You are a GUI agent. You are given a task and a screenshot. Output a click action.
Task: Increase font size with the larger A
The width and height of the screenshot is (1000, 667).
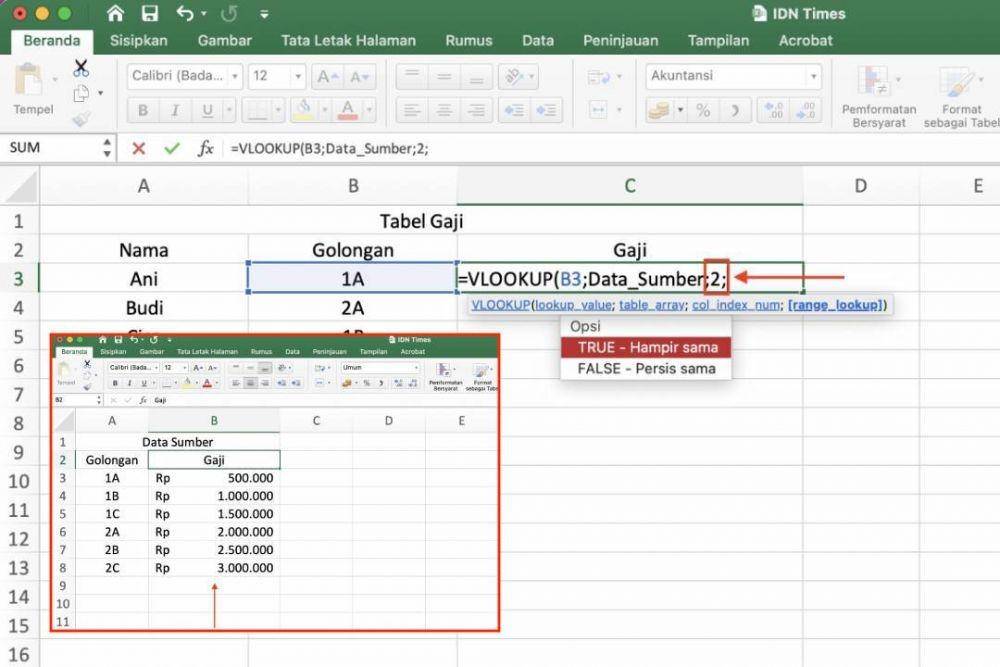pos(327,77)
